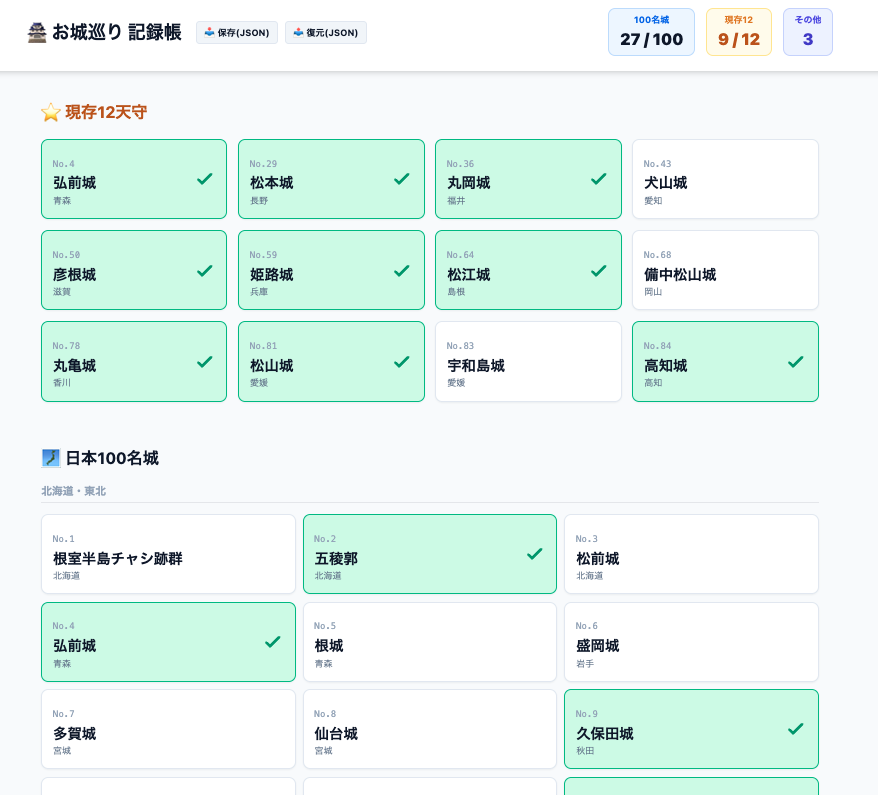Toggle visited state of 弘前城 in 現存12天守

pyautogui.click(x=134, y=179)
